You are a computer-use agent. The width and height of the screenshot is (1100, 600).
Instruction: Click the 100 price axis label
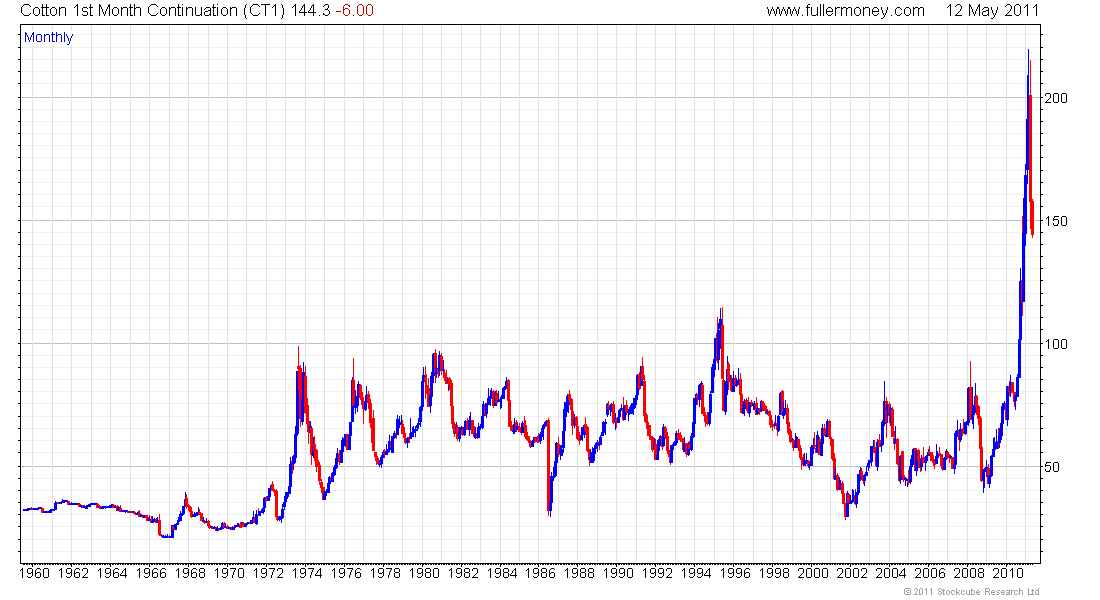[x=1056, y=344]
